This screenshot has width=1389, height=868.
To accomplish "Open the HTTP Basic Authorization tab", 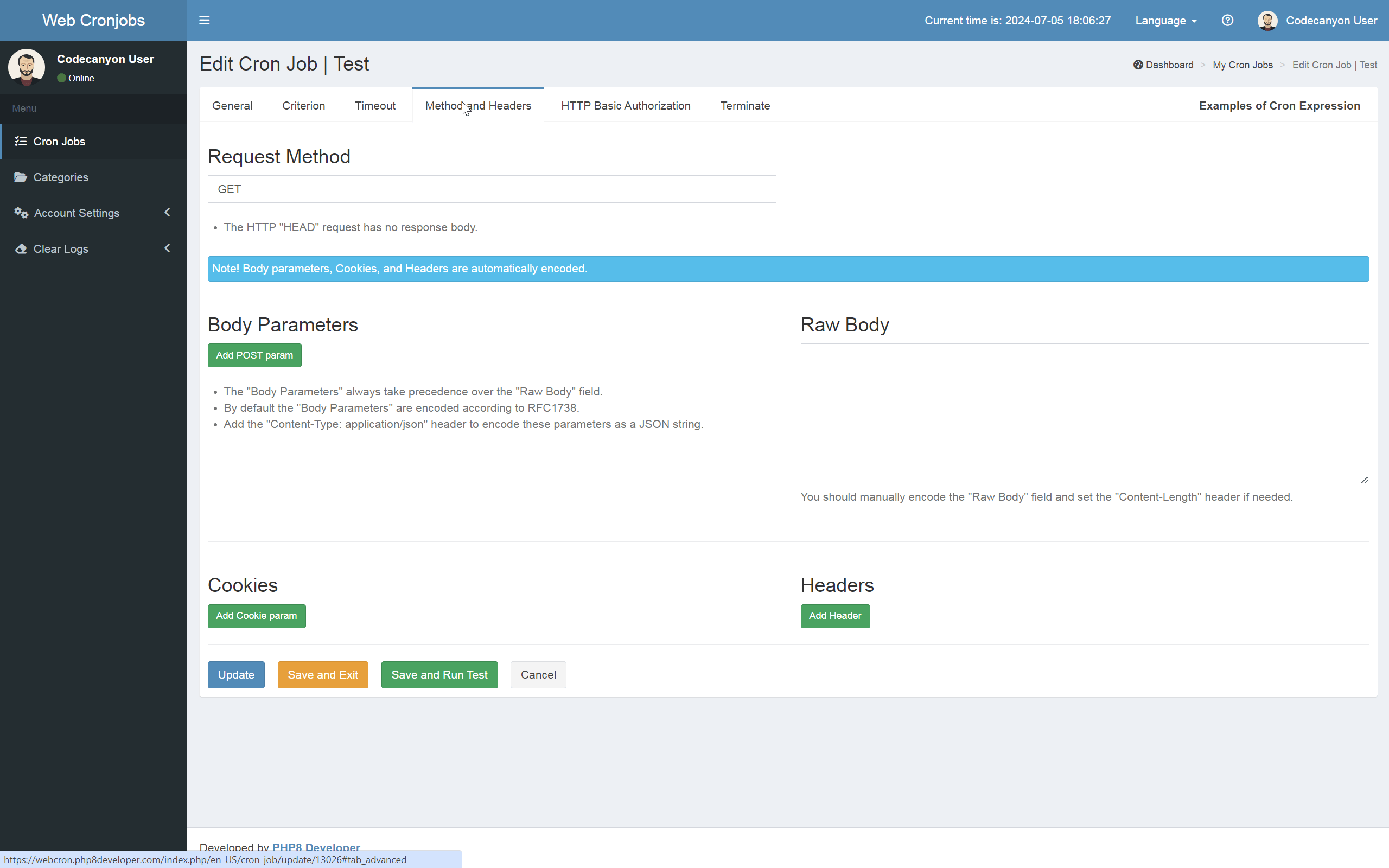I will click(x=625, y=106).
